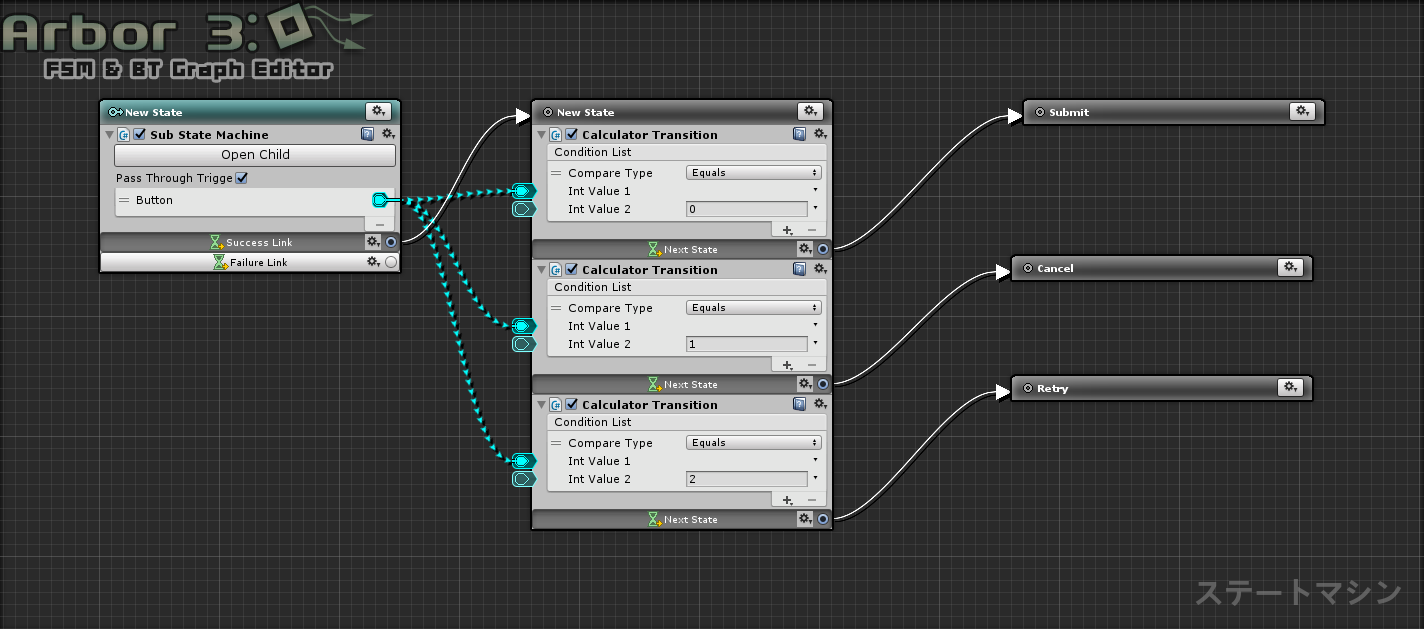Open settings gear on the Submit state header
The height and width of the screenshot is (629, 1424).
click(x=1302, y=112)
